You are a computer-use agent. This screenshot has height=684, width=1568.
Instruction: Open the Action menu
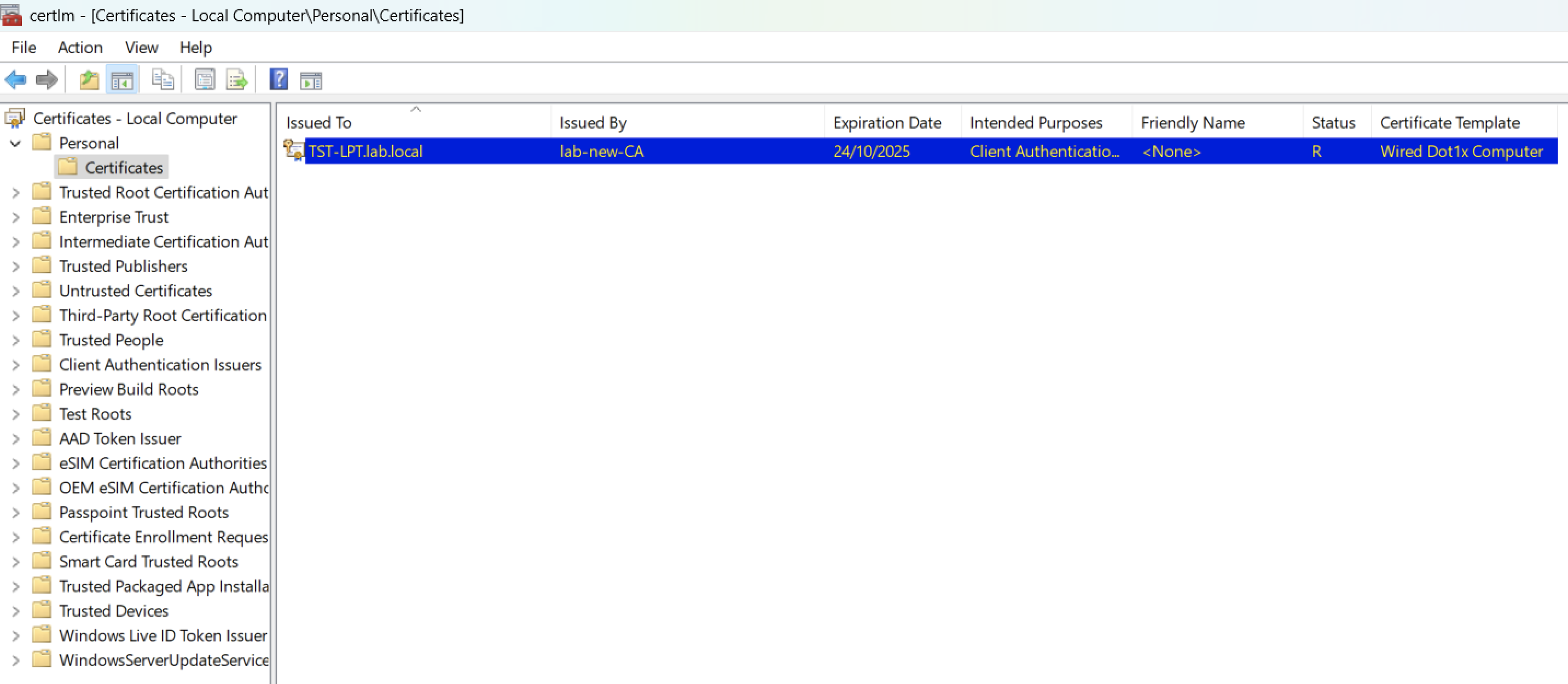click(x=80, y=48)
